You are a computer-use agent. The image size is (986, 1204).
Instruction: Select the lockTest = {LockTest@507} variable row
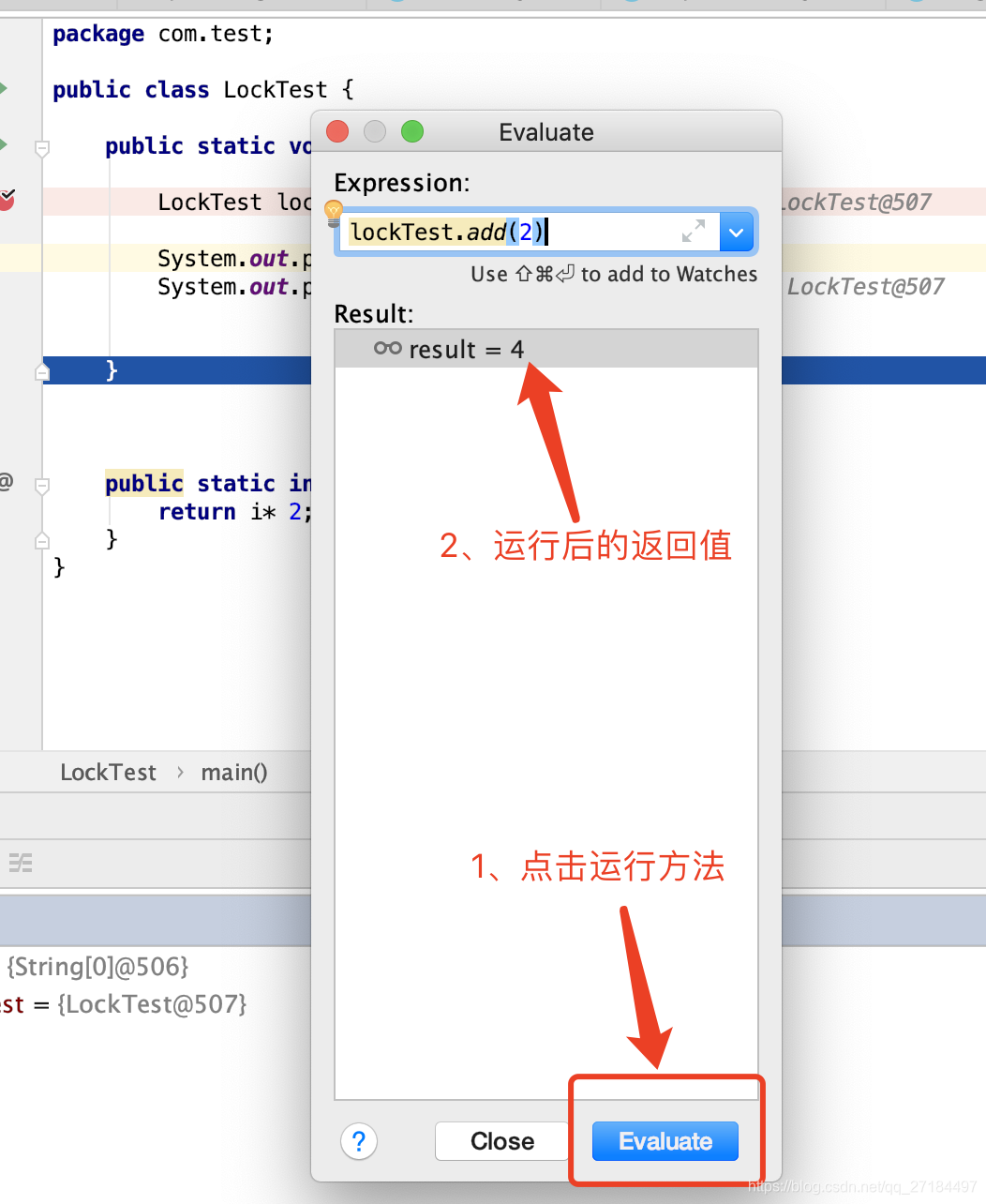[122, 1003]
